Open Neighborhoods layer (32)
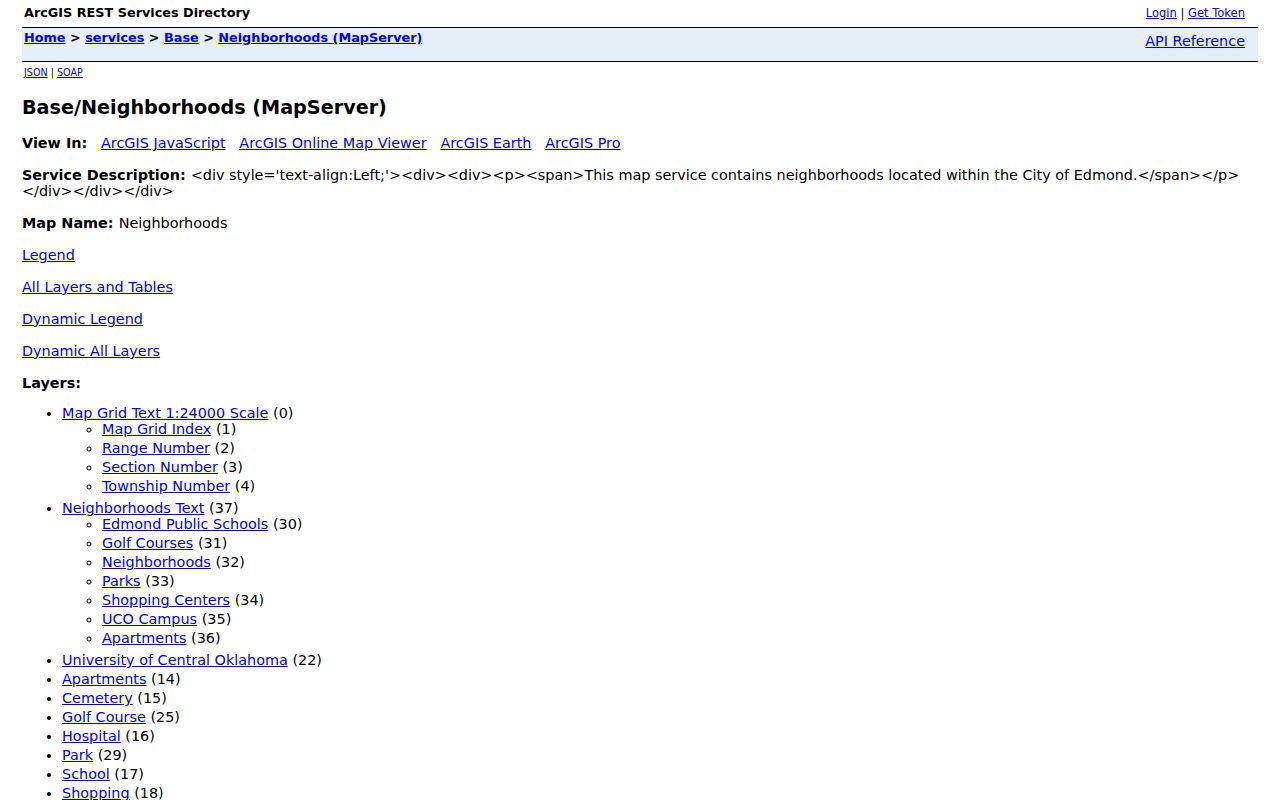The height and width of the screenshot is (800, 1280). click(x=156, y=562)
